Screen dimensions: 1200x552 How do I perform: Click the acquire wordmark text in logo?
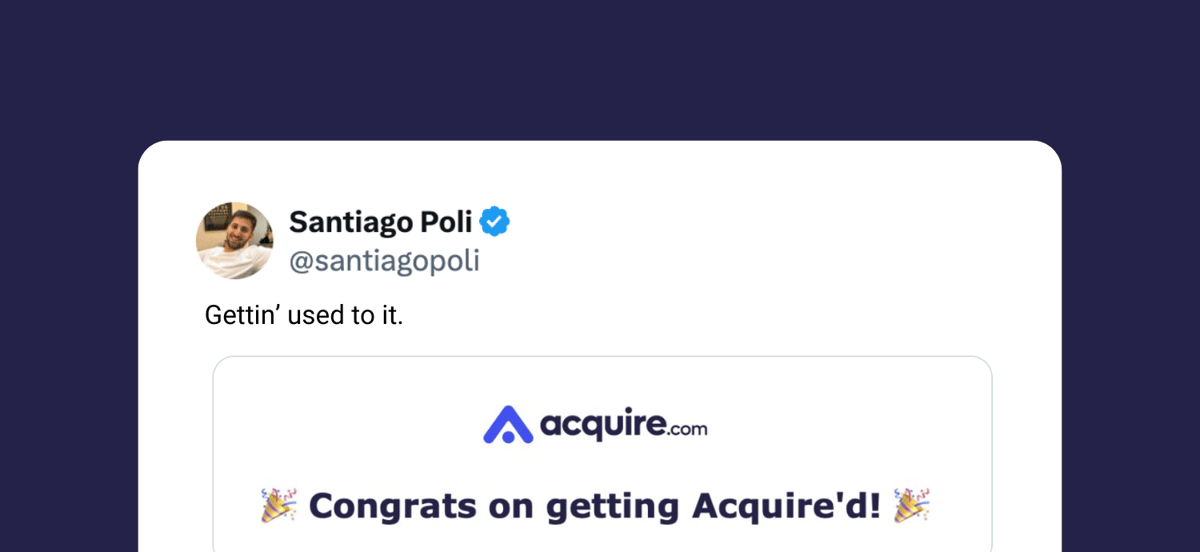tap(604, 425)
